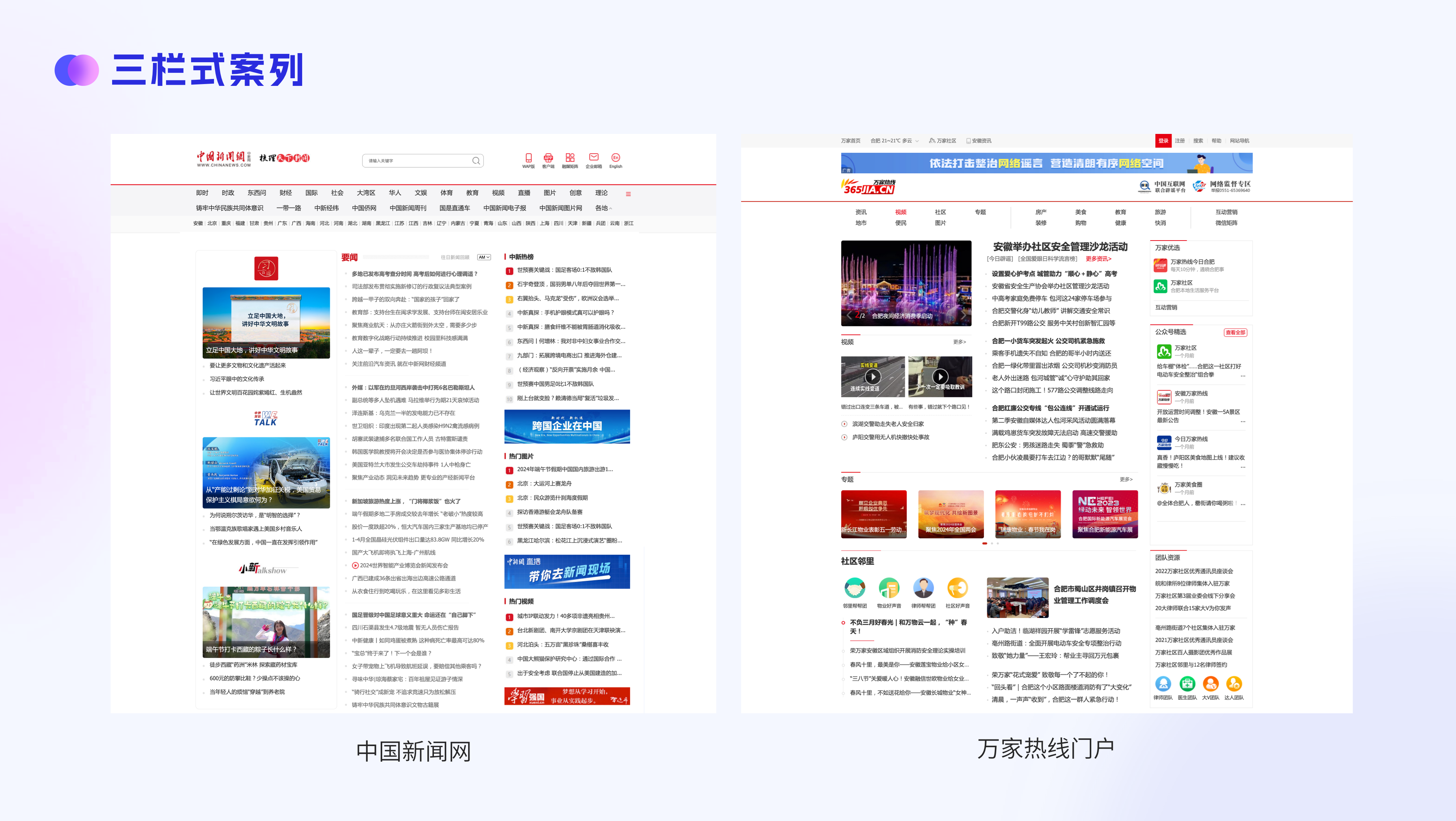
Task: Click the hamburger menu icon beside 理论
Action: tap(628, 193)
